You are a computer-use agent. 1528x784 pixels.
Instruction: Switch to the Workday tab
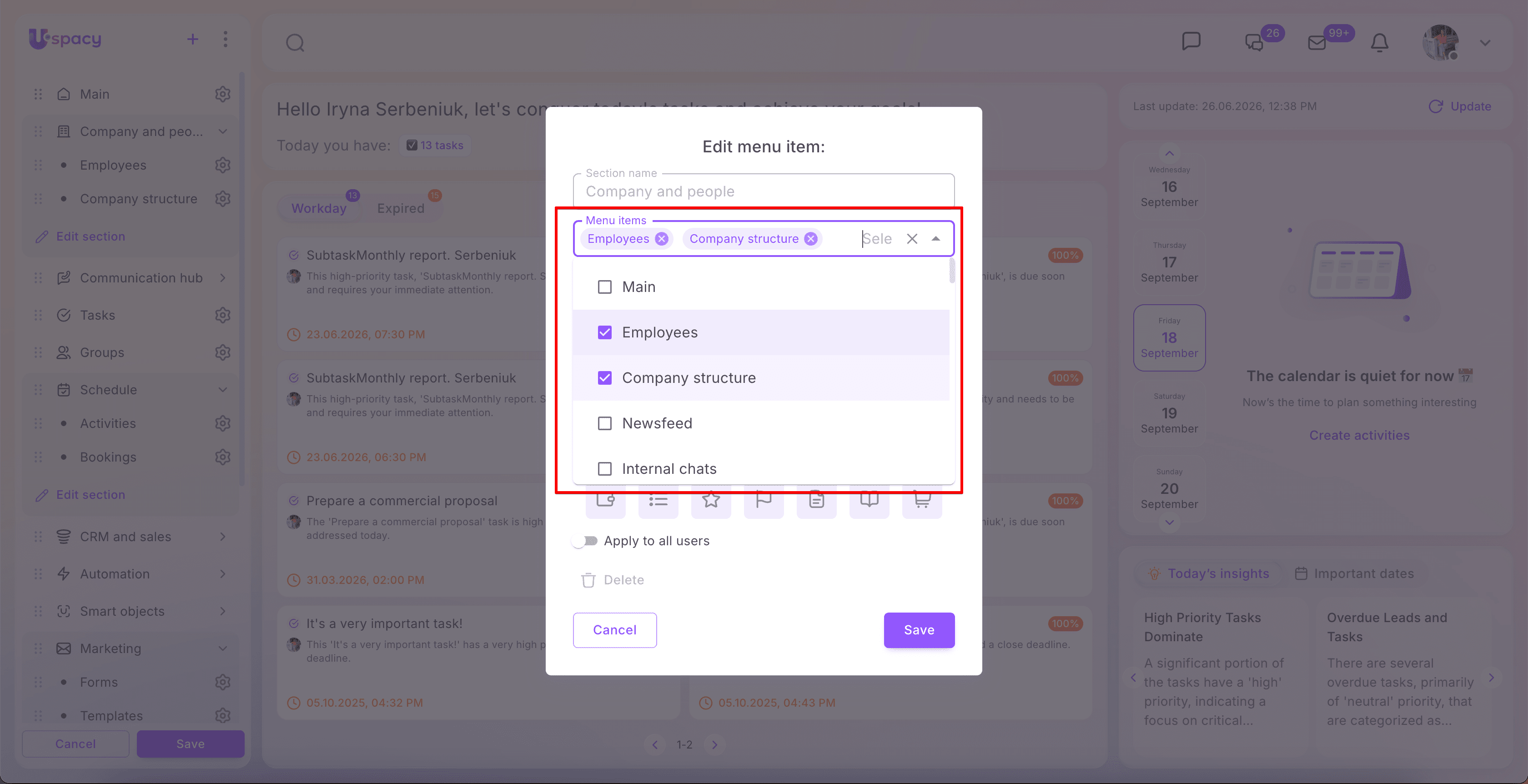click(x=319, y=208)
